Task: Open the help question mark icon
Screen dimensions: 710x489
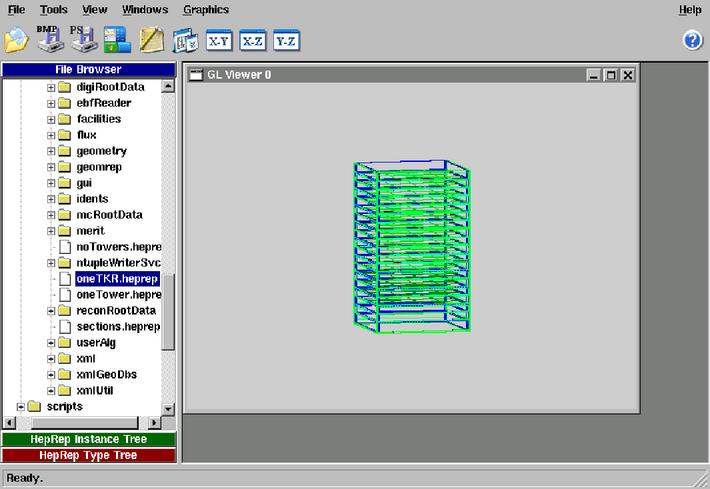Action: click(692, 40)
